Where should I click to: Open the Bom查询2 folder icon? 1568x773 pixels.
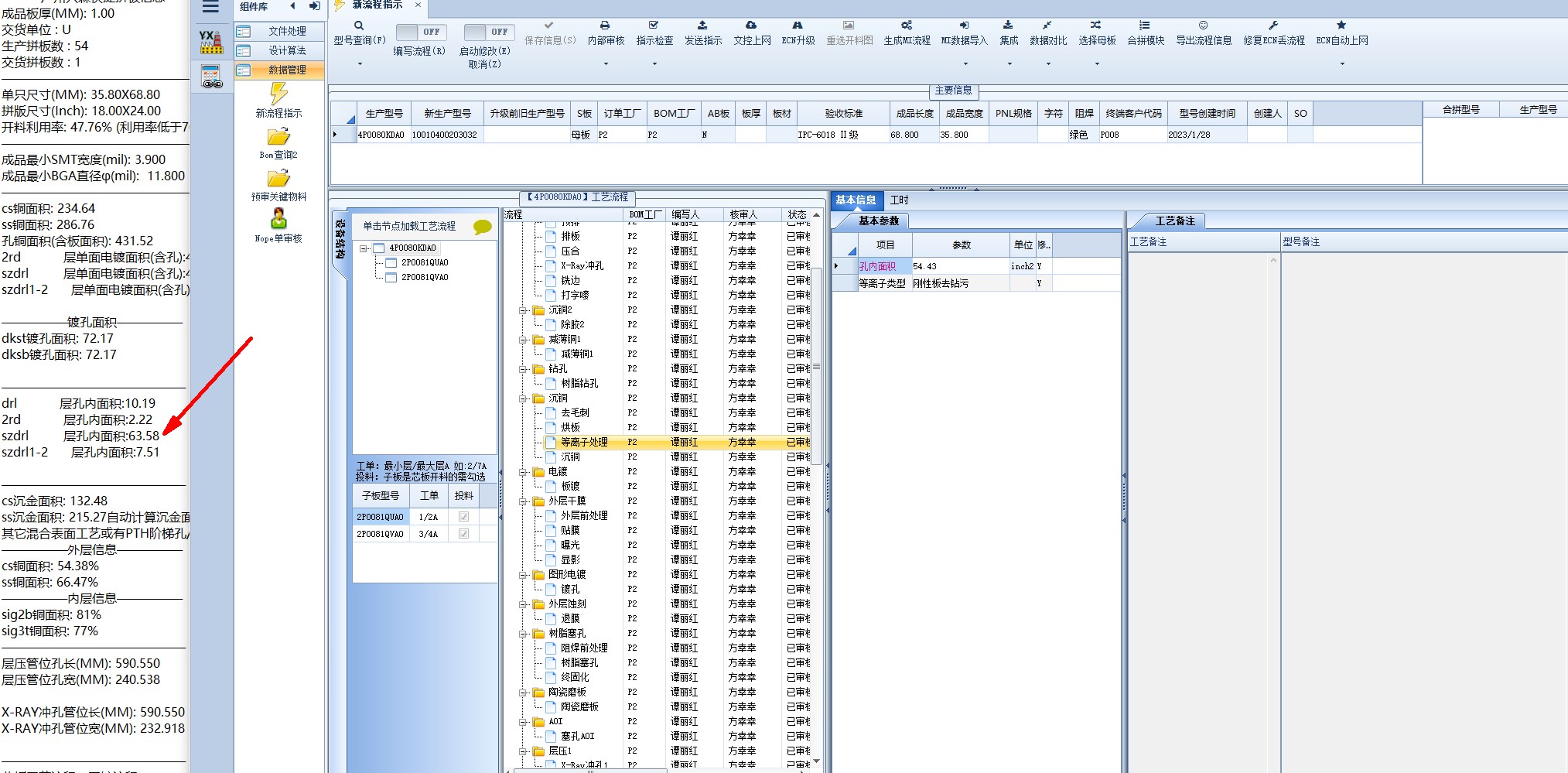coord(278,137)
